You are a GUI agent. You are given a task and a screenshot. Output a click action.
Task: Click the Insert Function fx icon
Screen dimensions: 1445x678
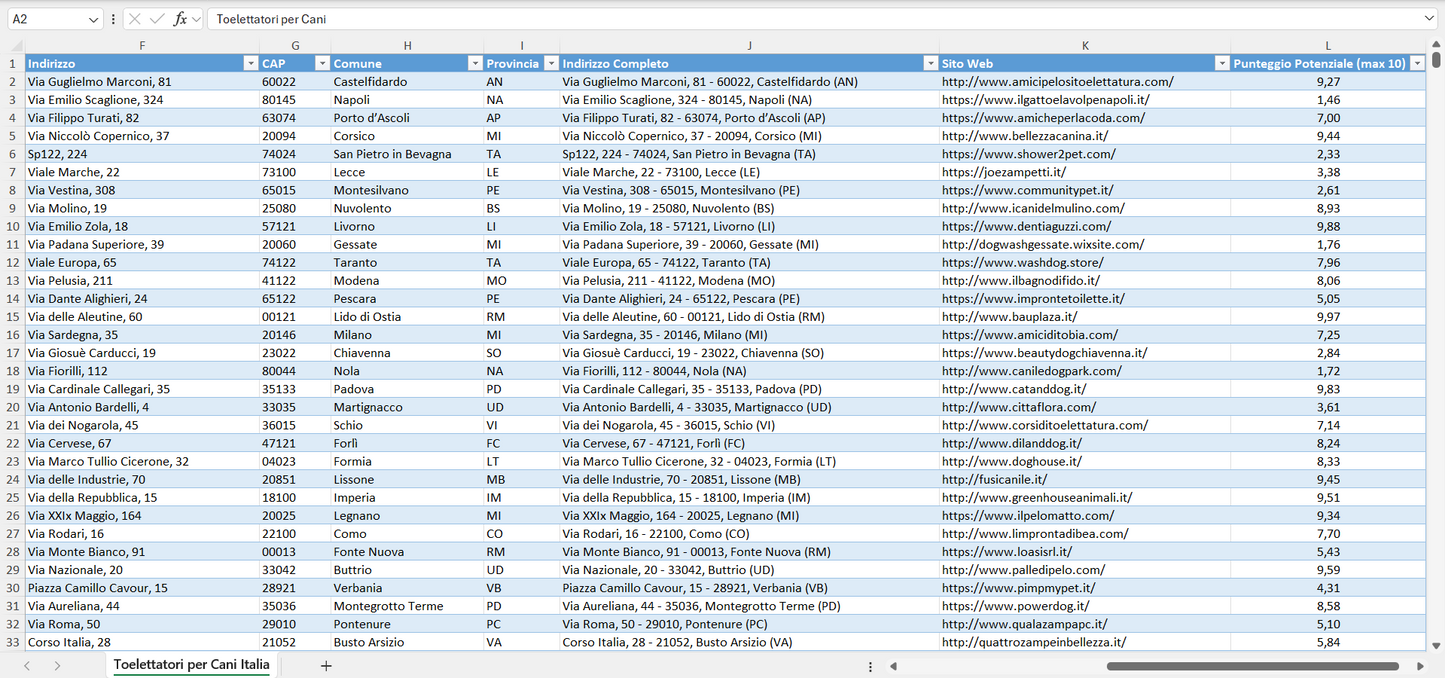coord(180,19)
